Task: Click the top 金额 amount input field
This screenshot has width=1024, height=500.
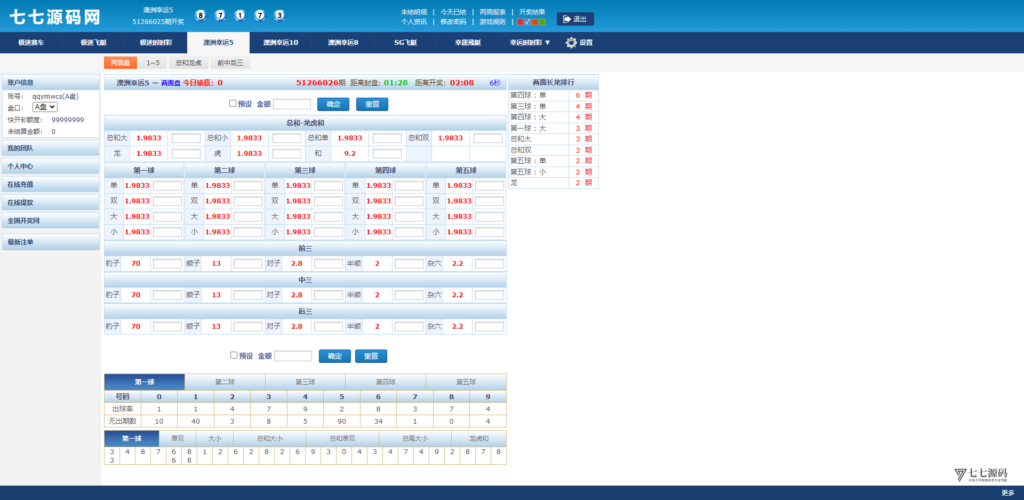Action: pos(292,104)
